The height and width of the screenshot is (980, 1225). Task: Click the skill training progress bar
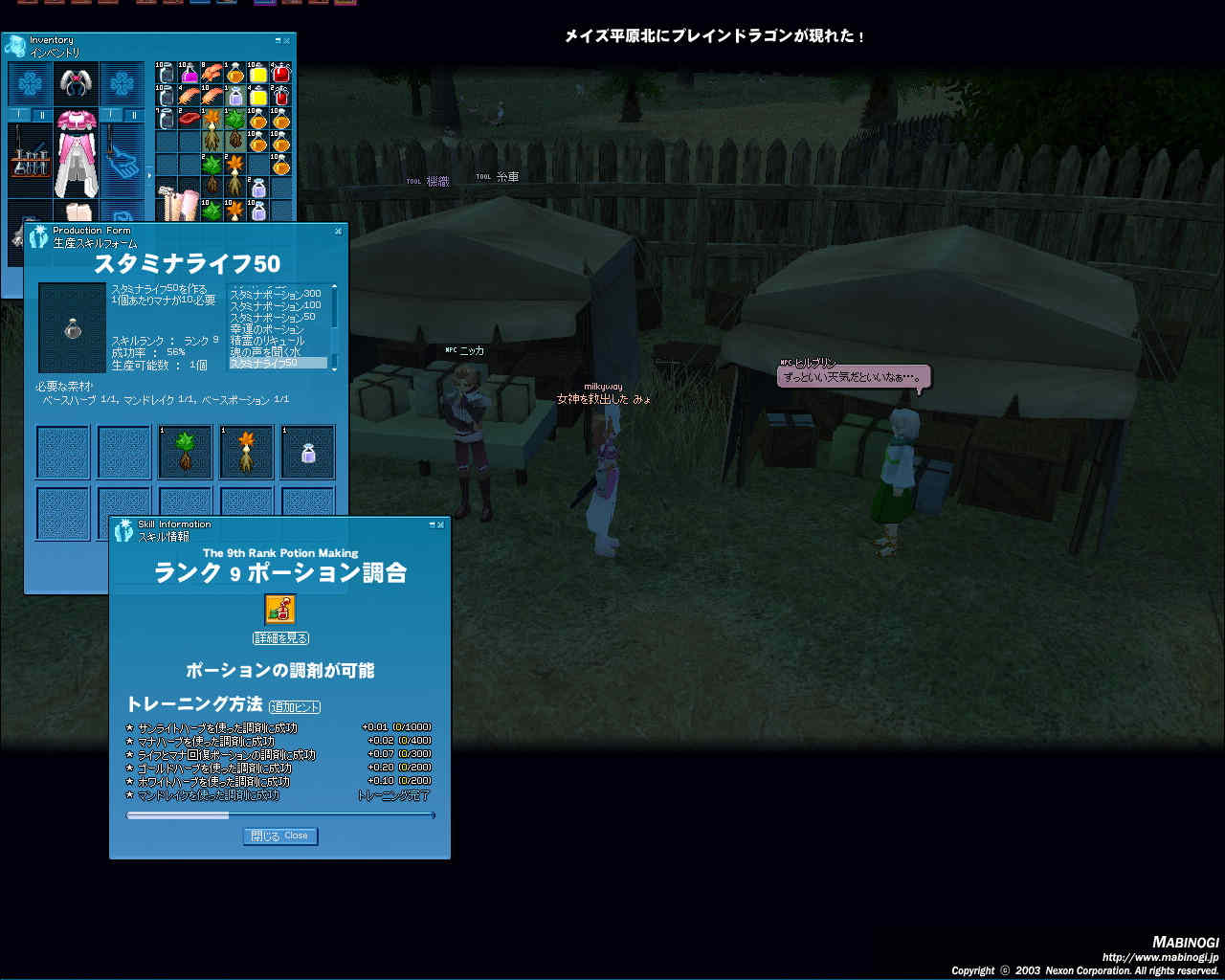280,815
